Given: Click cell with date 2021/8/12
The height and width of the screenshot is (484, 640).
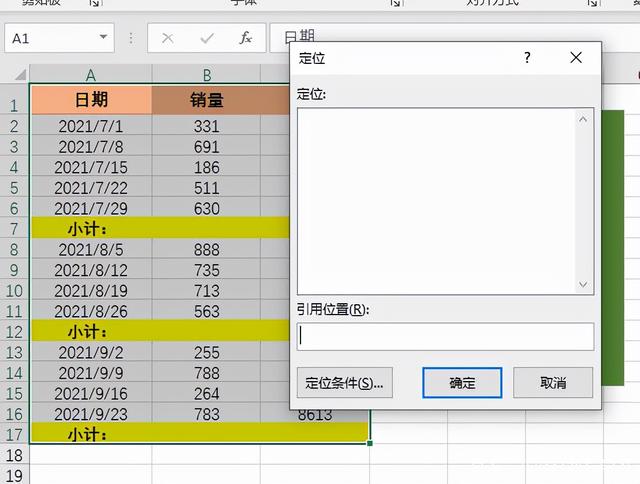Looking at the screenshot, I should [91, 270].
